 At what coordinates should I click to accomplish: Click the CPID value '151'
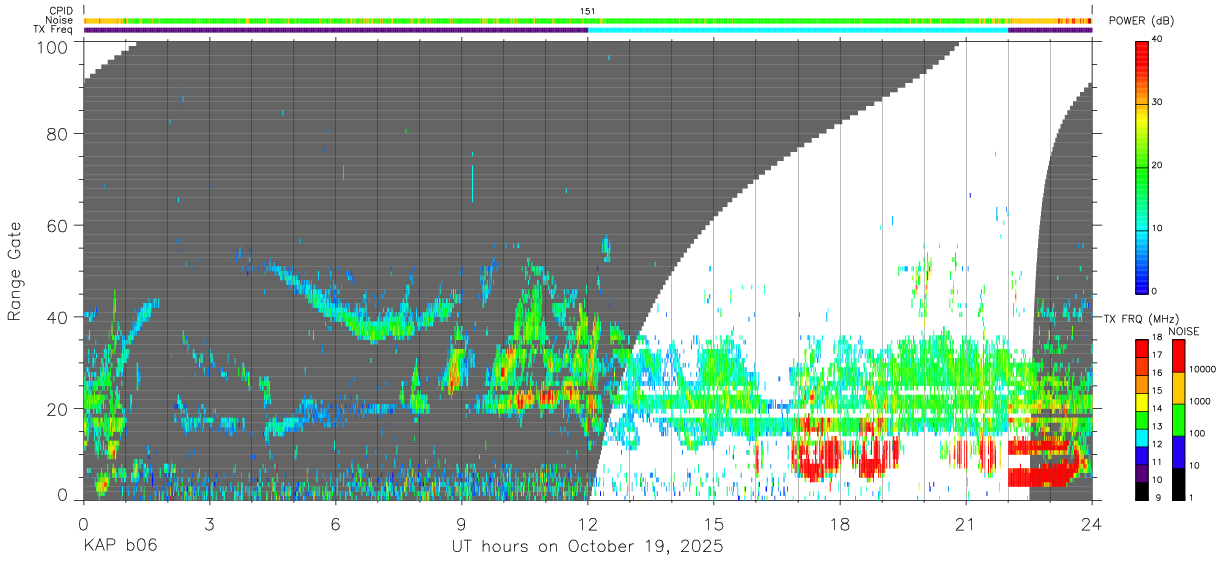(x=588, y=11)
